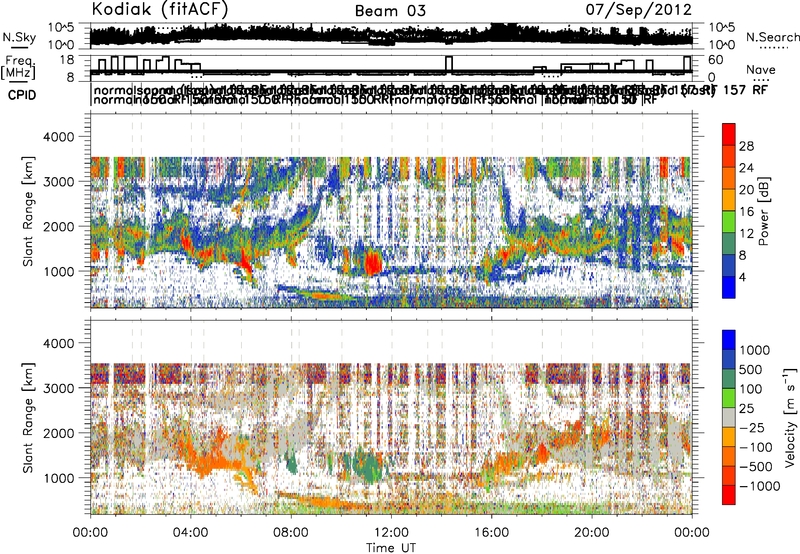This screenshot has height=554, width=800.
Task: Pick the blue top segment of Velocity colorbar
Action: coord(729,340)
